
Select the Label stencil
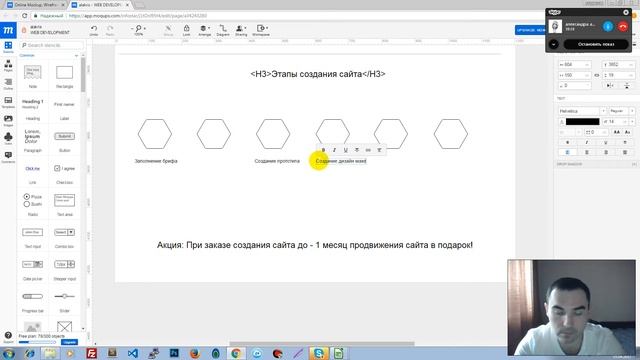click(x=64, y=109)
